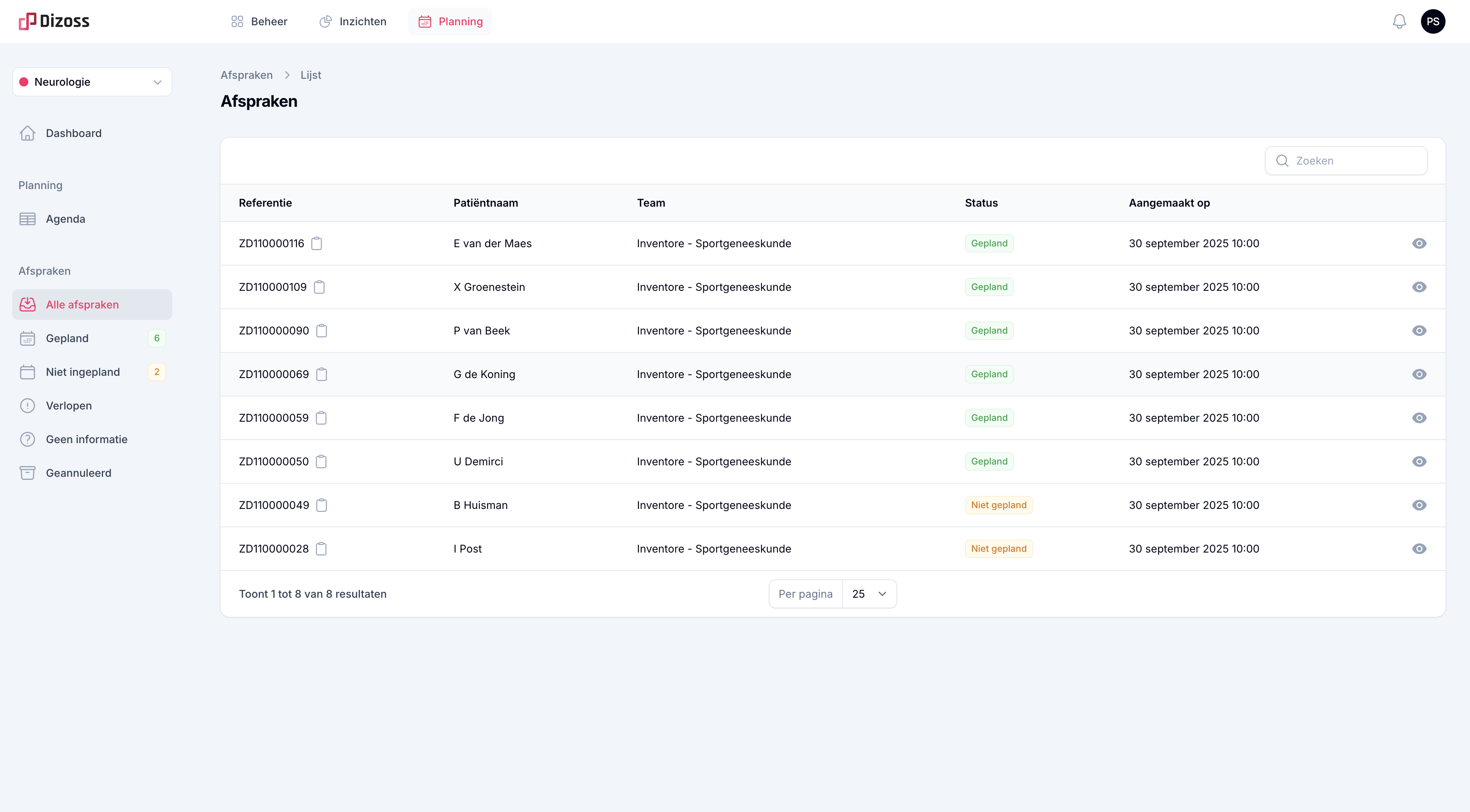1470x812 pixels.
Task: Open the Inzichten tab
Action: 353,22
